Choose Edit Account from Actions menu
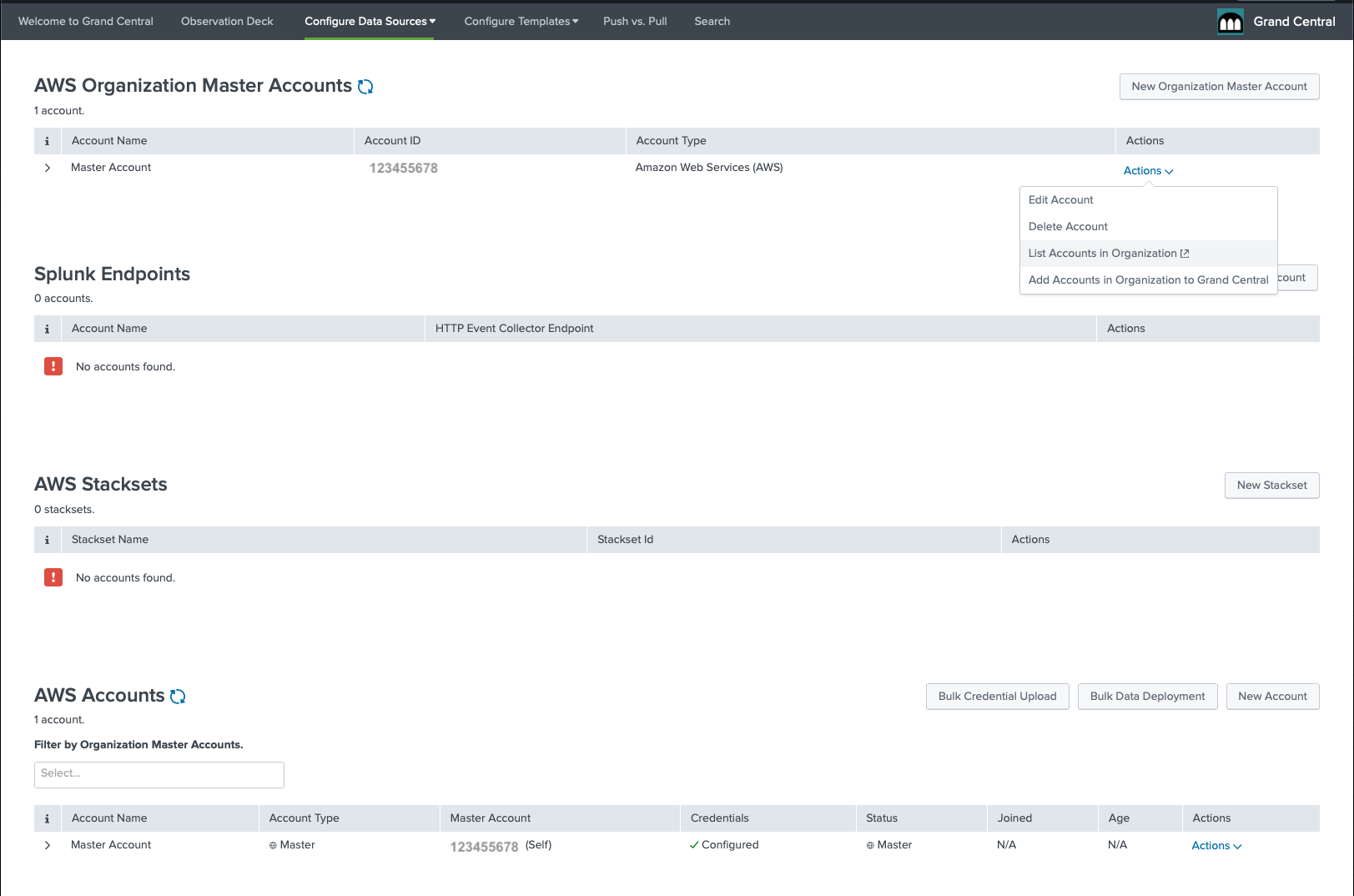 1149,200
